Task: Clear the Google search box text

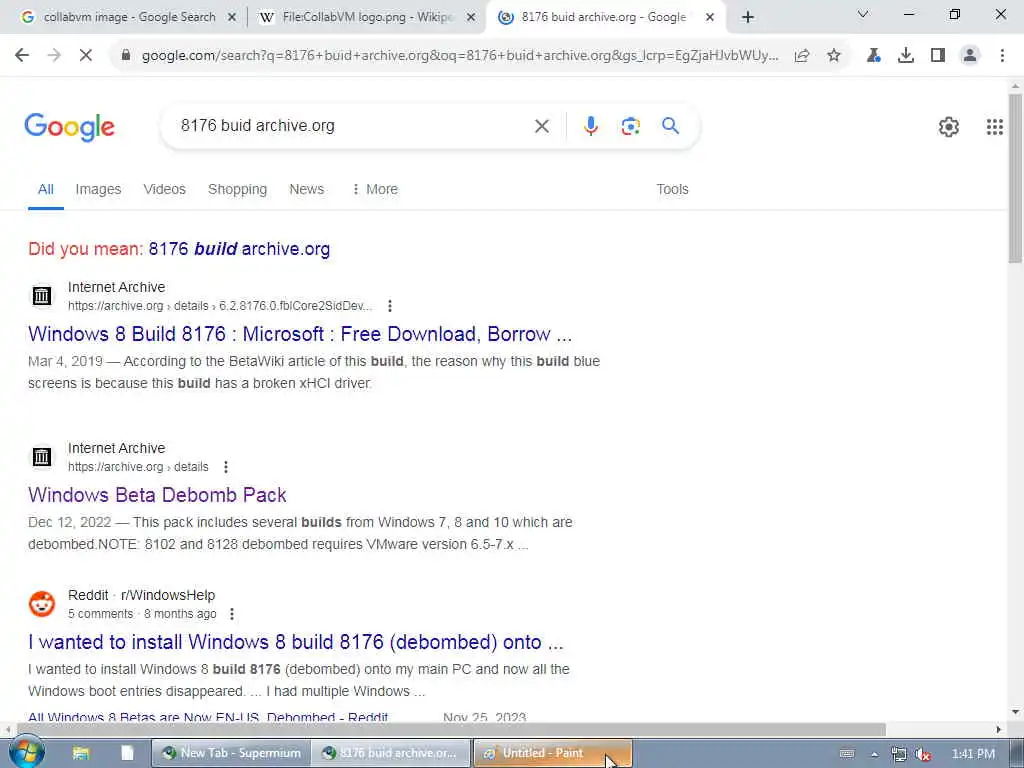Action: point(542,126)
